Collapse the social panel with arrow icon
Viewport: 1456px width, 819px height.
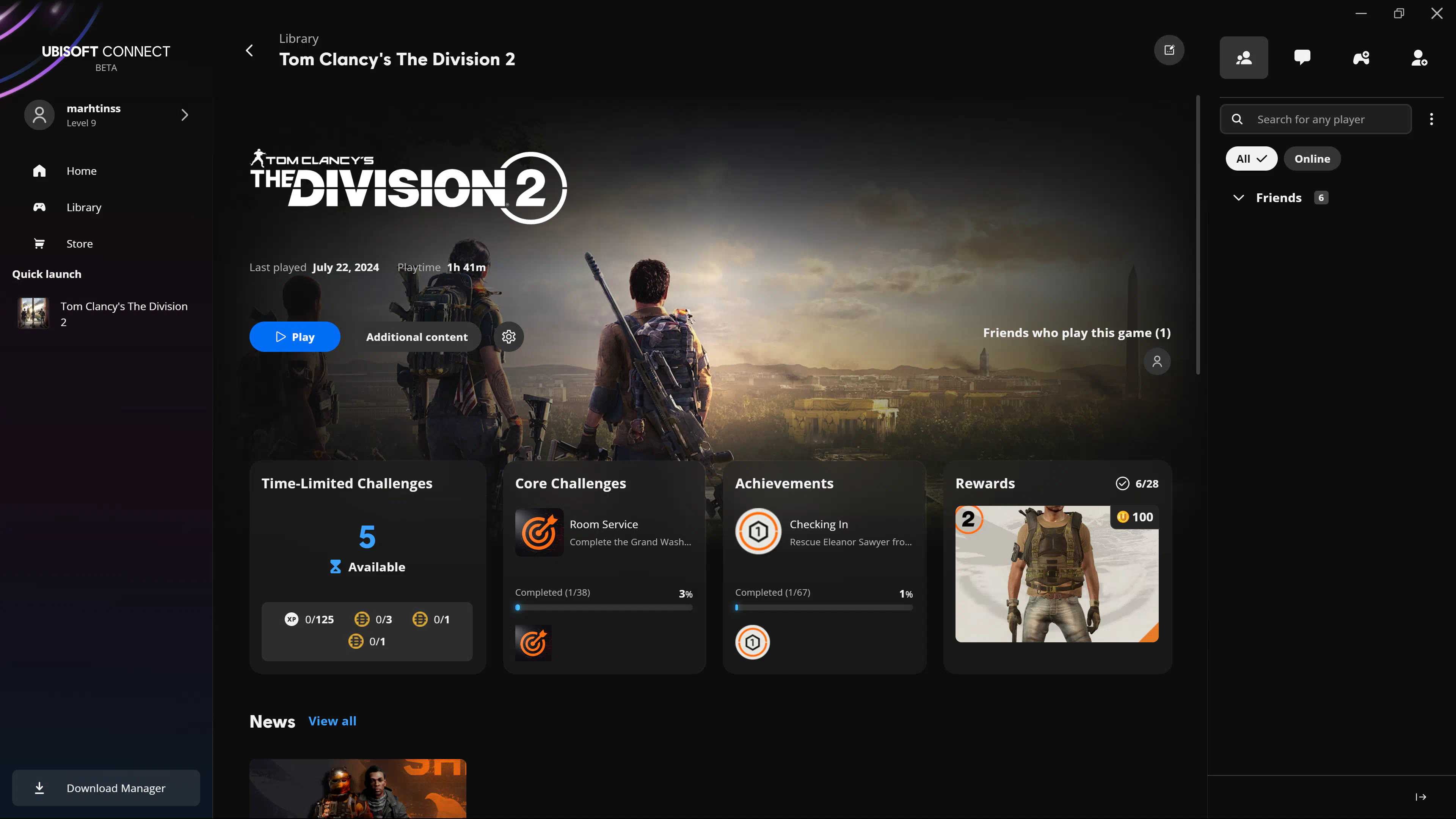[x=1420, y=797]
